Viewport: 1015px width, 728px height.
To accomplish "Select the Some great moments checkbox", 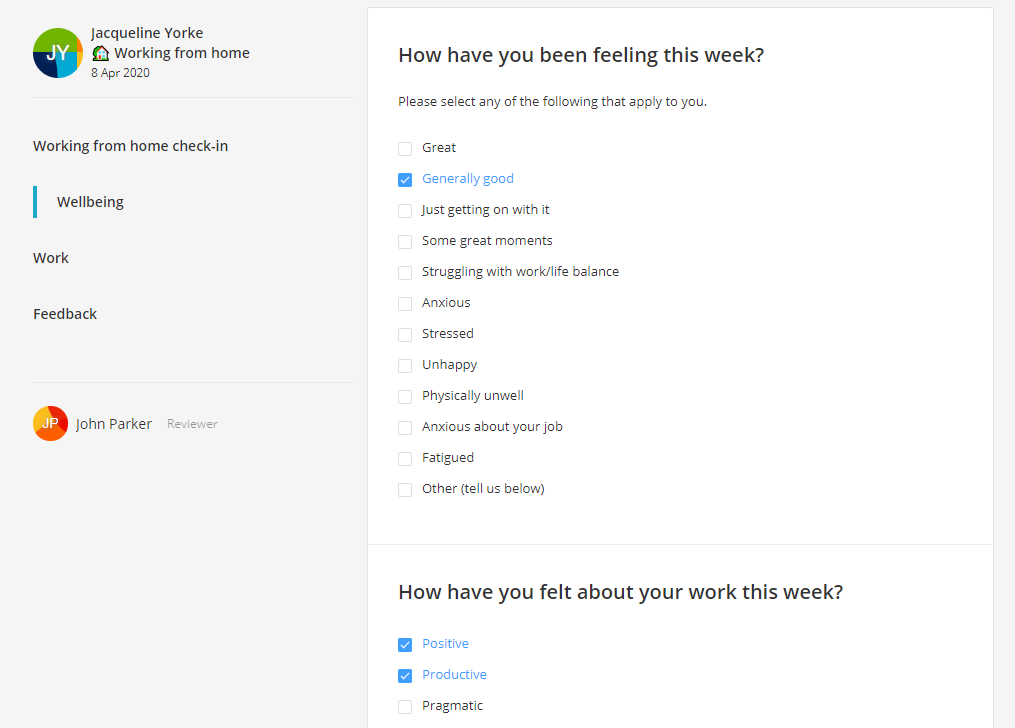I will [405, 242].
